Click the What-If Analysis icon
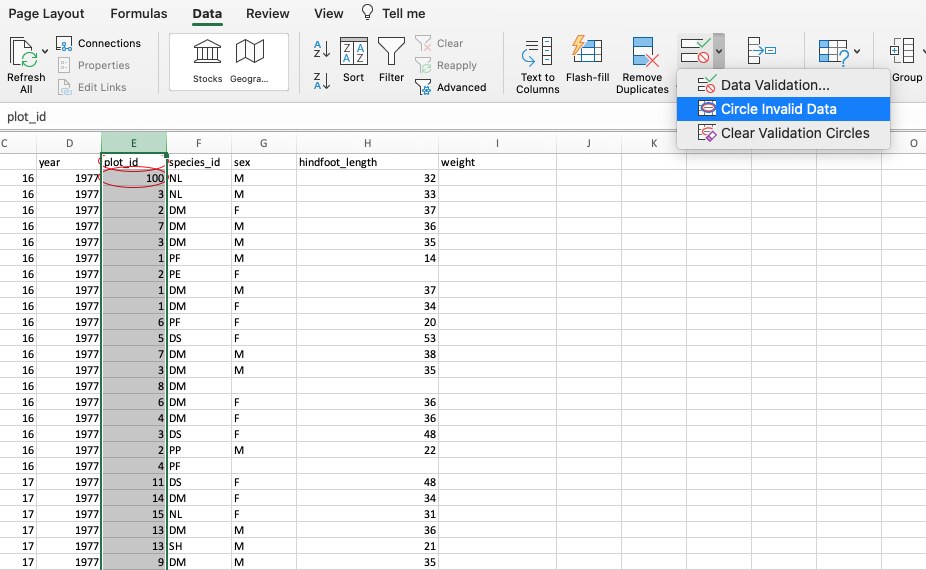 pyautogui.click(x=833, y=52)
